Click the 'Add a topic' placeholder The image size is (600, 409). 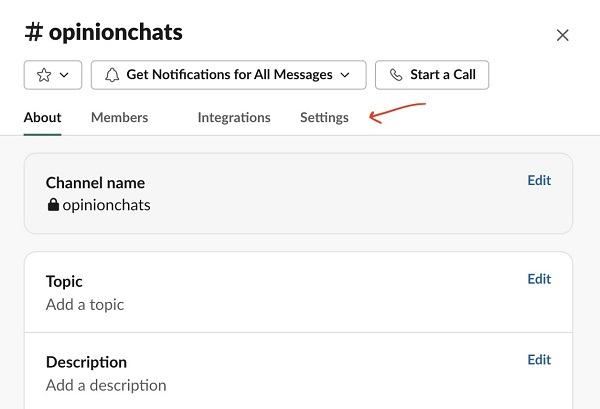tap(85, 304)
